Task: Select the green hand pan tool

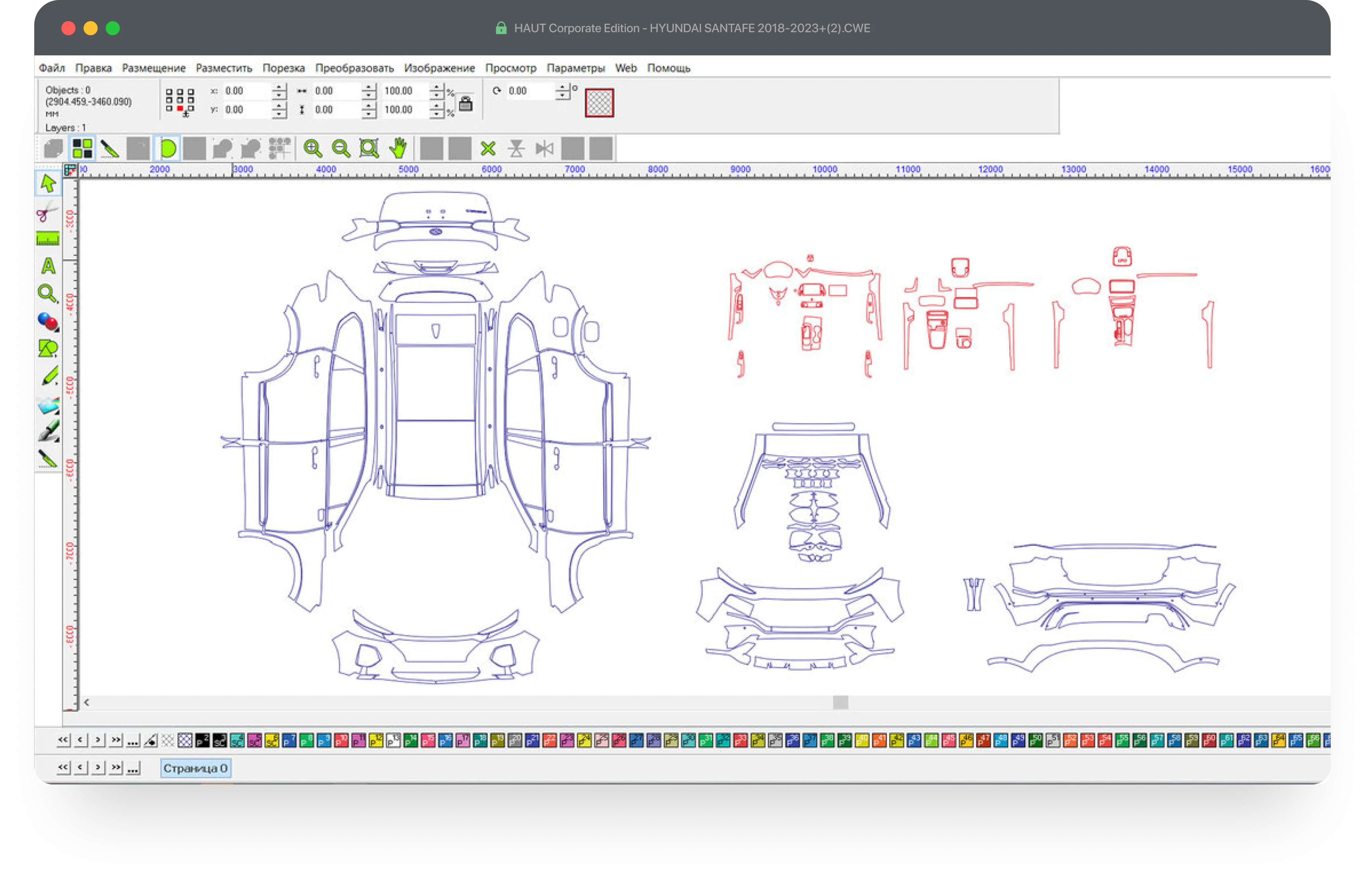Action: click(398, 149)
